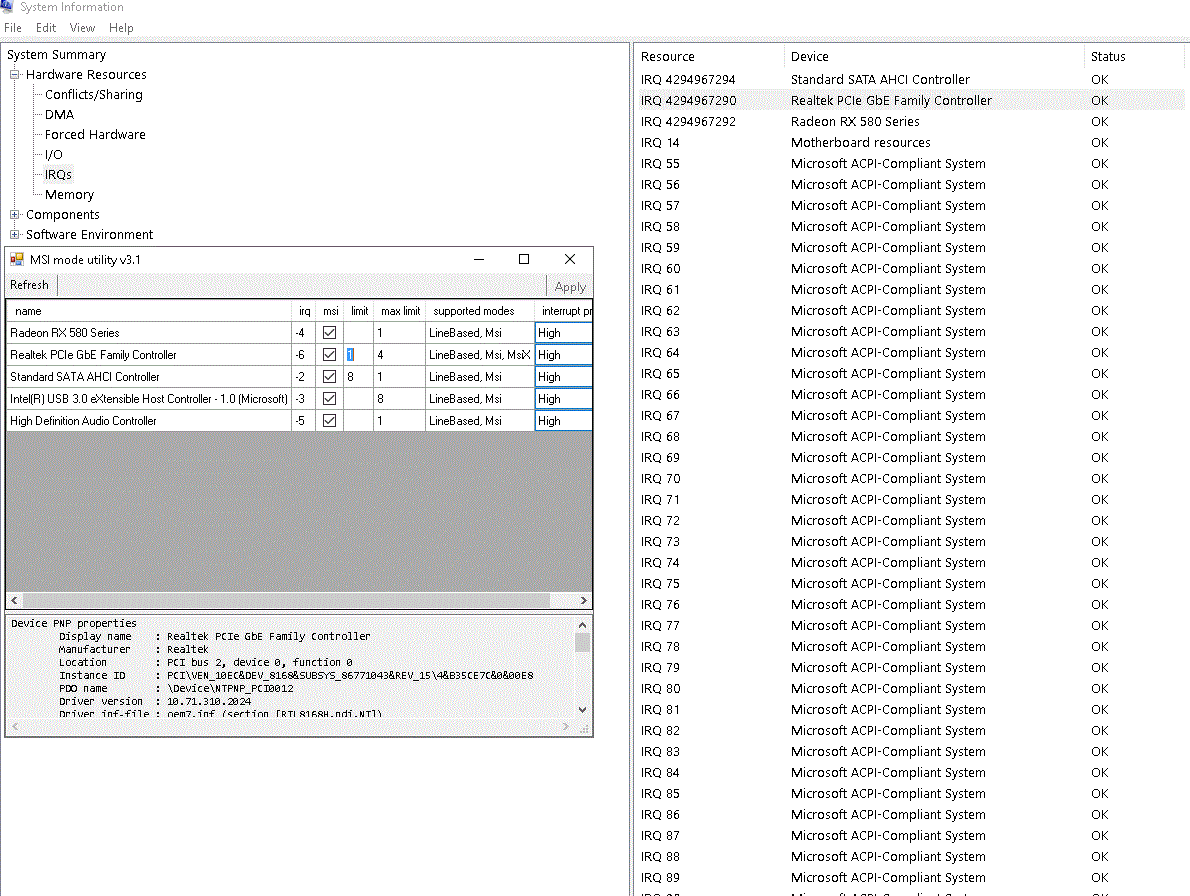Open the View menu

(x=82, y=28)
